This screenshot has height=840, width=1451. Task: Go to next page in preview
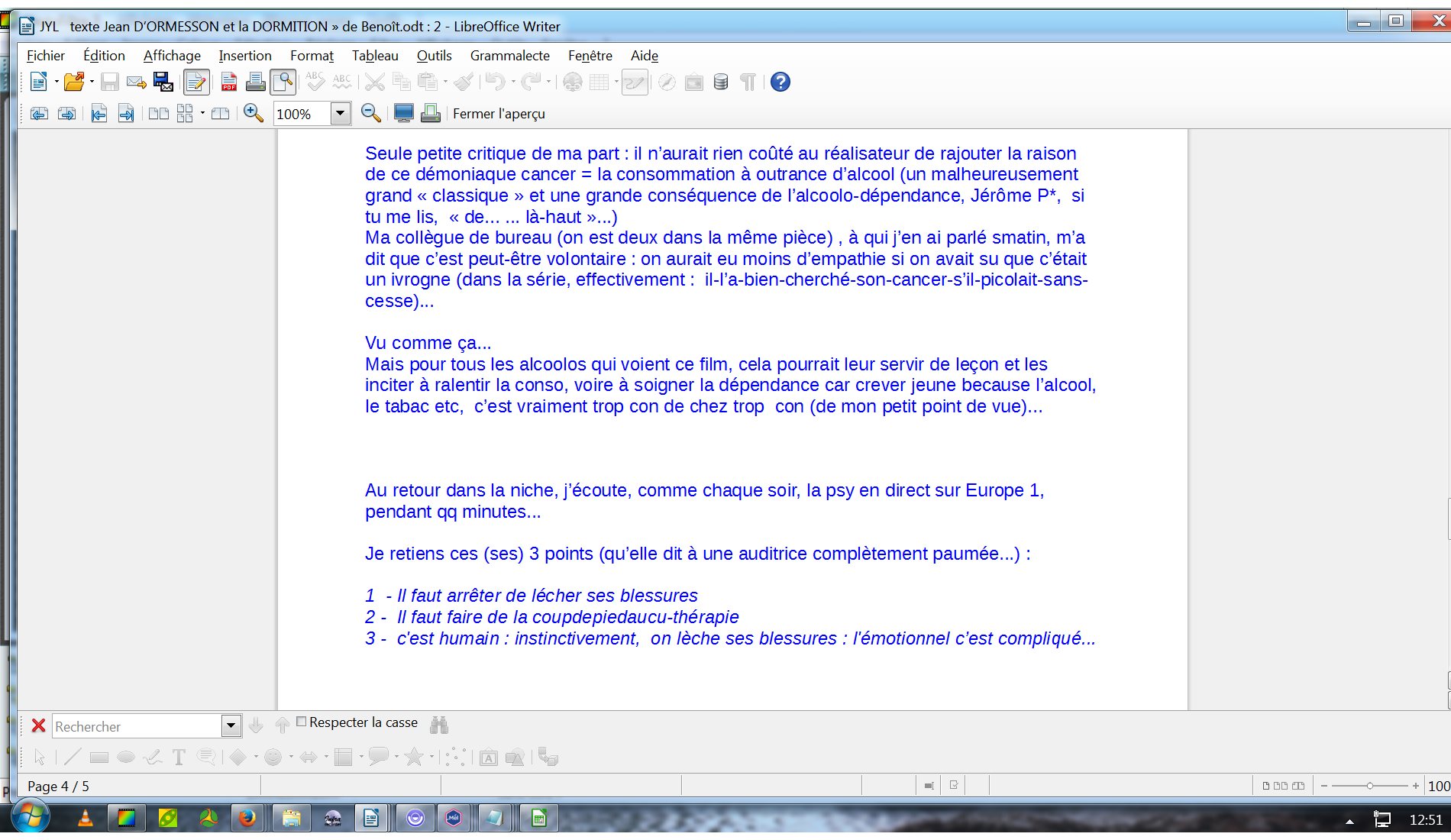tap(66, 114)
